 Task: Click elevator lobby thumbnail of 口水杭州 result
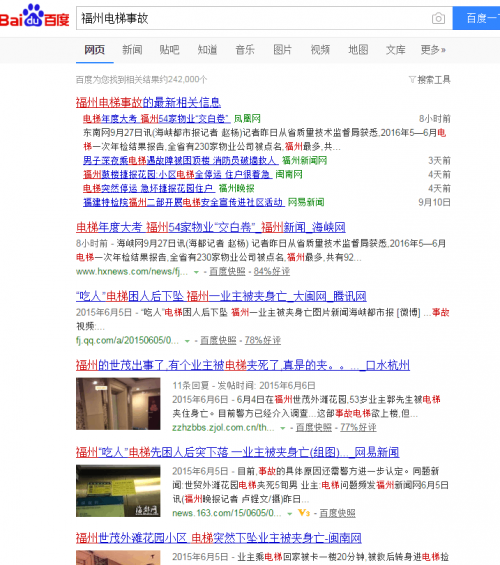tap(118, 404)
